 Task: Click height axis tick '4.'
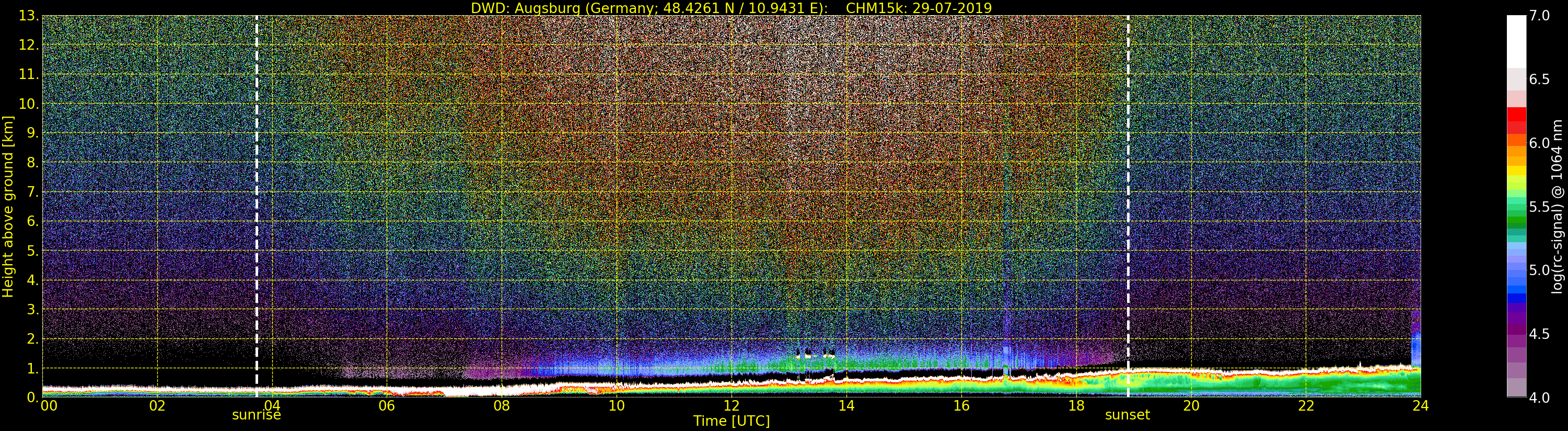[33, 280]
